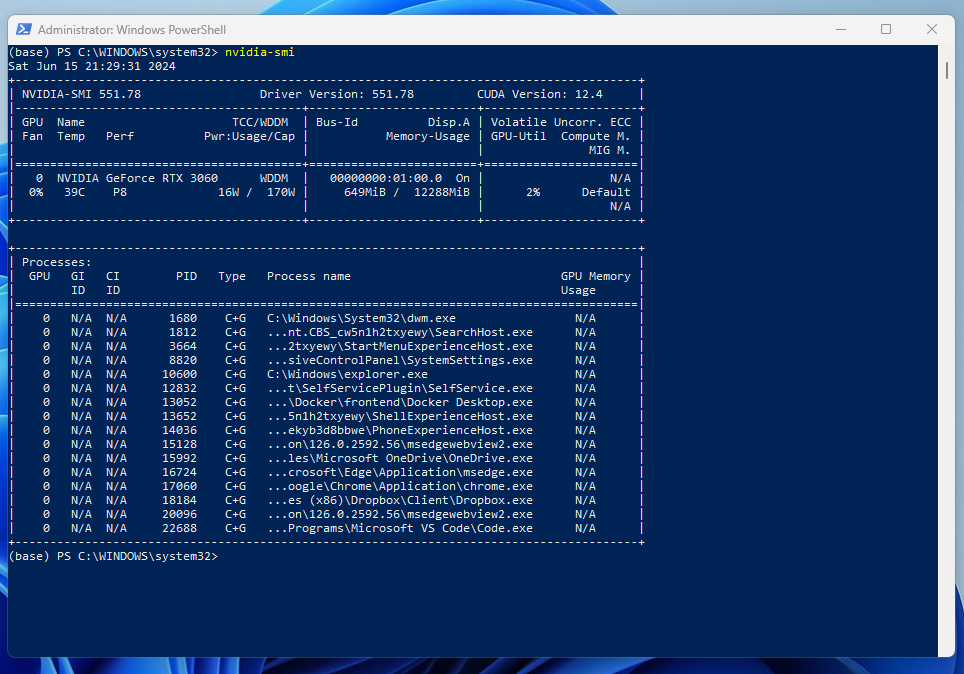Viewport: 964px width, 674px height.
Task: Click the 'Default' compute mode value
Action: pos(606,192)
